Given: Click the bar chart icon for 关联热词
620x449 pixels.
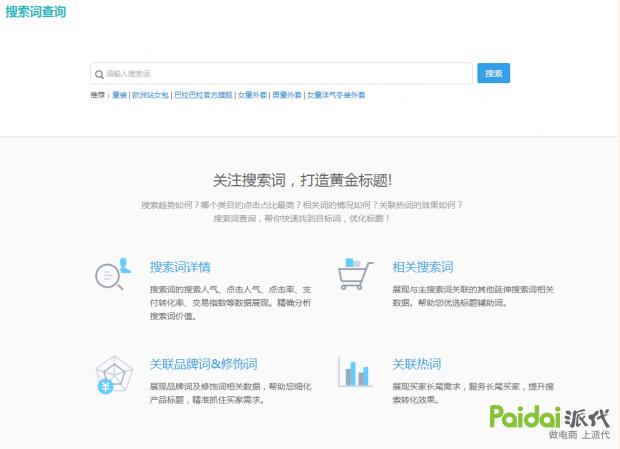Looking at the screenshot, I should pos(354,372).
